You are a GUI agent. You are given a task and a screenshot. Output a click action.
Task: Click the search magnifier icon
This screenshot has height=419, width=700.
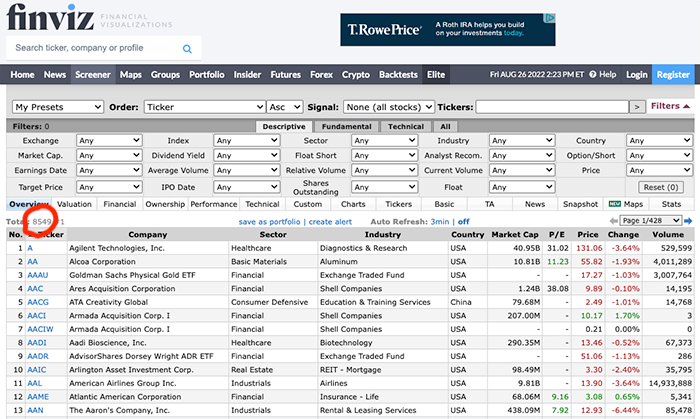(x=187, y=48)
